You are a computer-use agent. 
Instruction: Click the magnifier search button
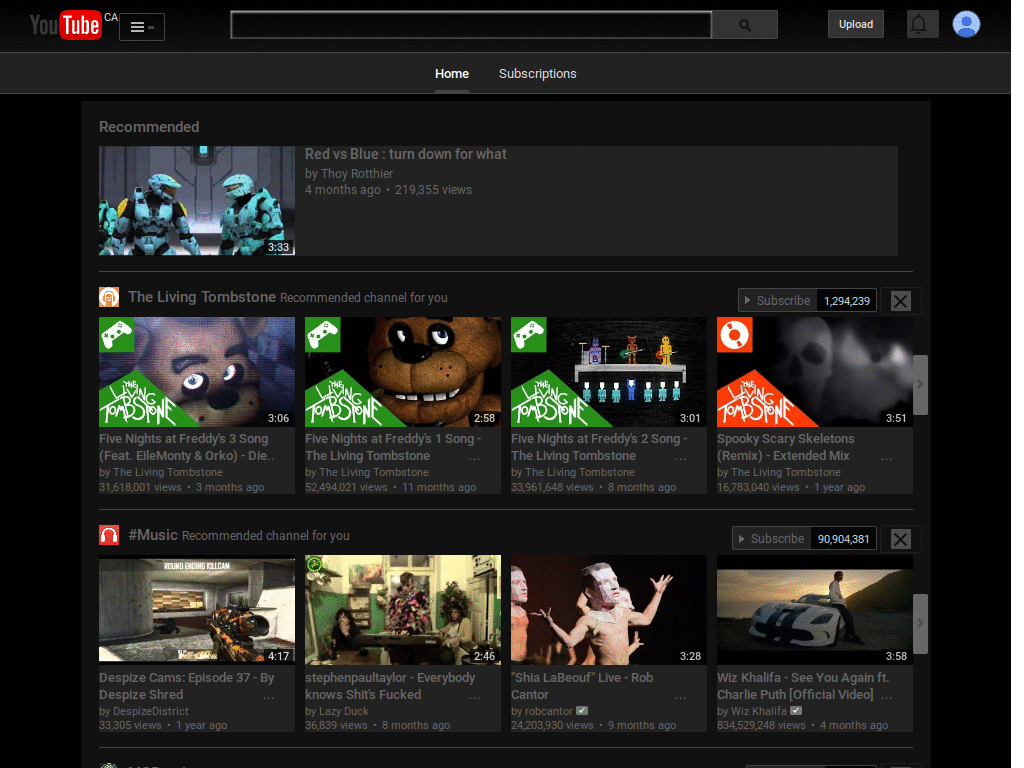(x=744, y=25)
